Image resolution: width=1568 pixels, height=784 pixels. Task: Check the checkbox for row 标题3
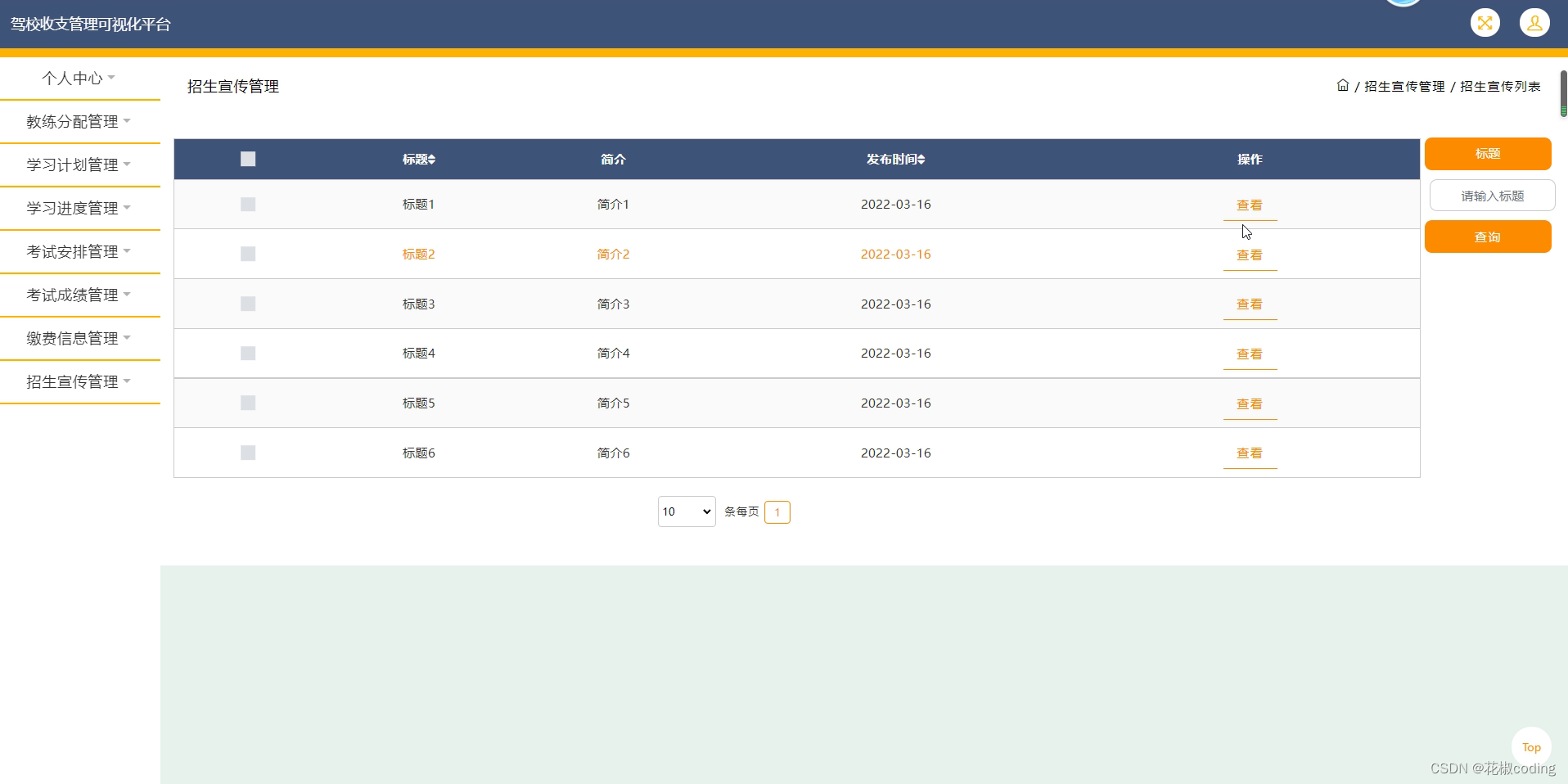tap(248, 304)
